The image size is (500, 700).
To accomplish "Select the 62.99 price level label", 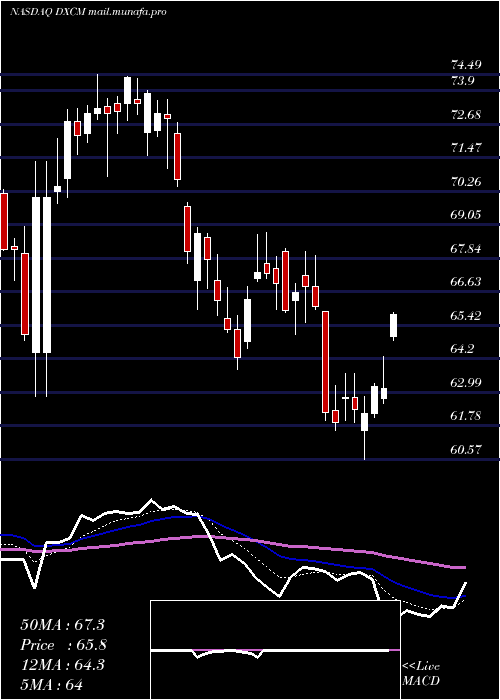I will click(x=467, y=383).
